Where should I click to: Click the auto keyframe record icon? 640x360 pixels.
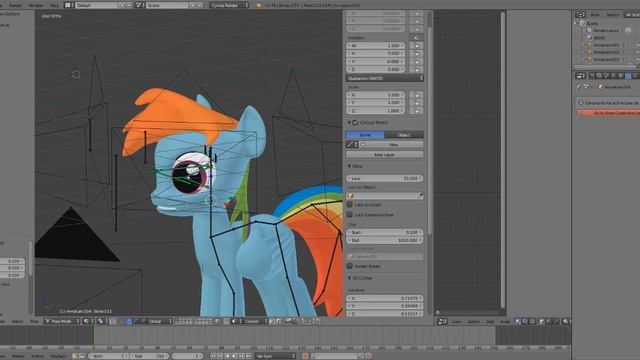(304, 356)
